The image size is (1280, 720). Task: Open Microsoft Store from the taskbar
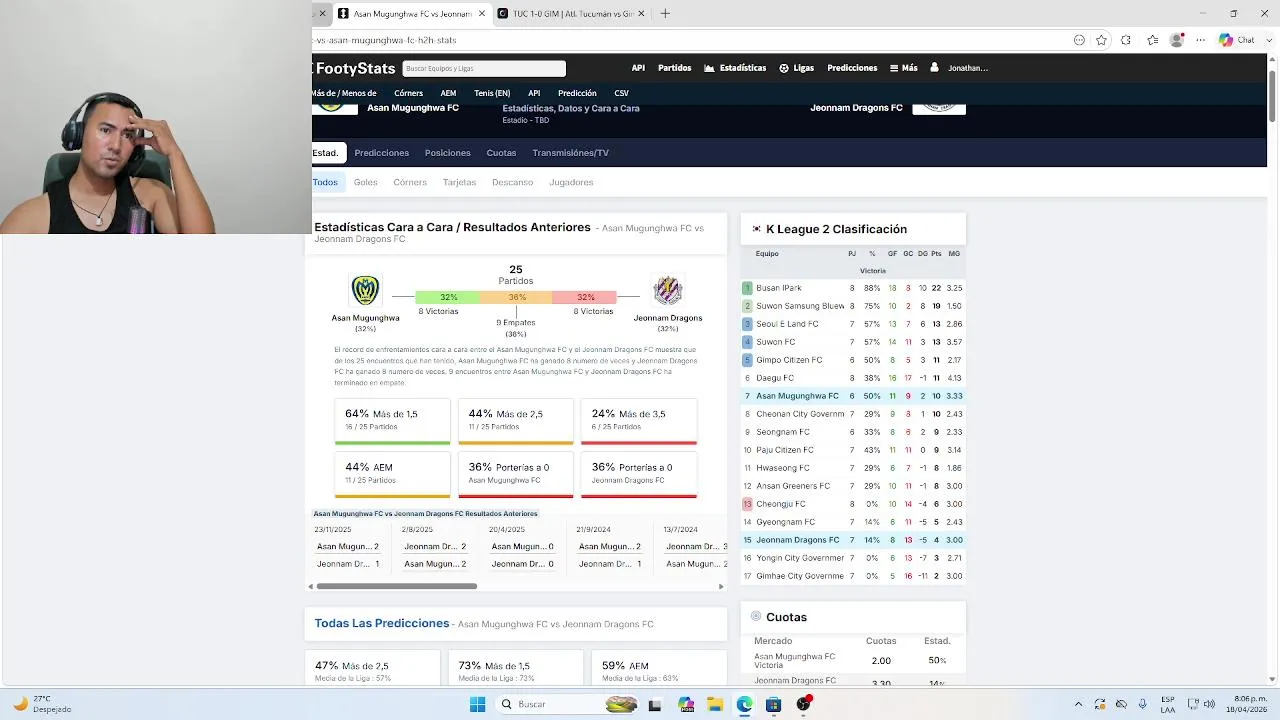tap(773, 704)
